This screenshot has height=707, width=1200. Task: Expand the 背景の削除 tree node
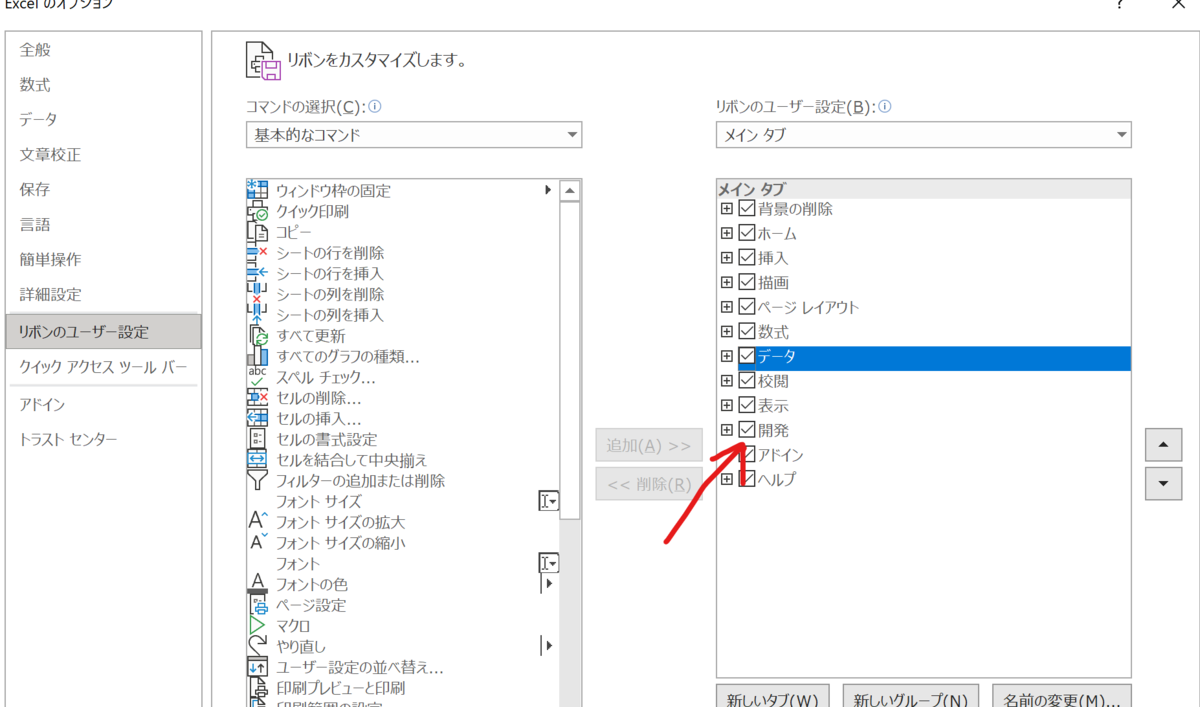[727, 209]
